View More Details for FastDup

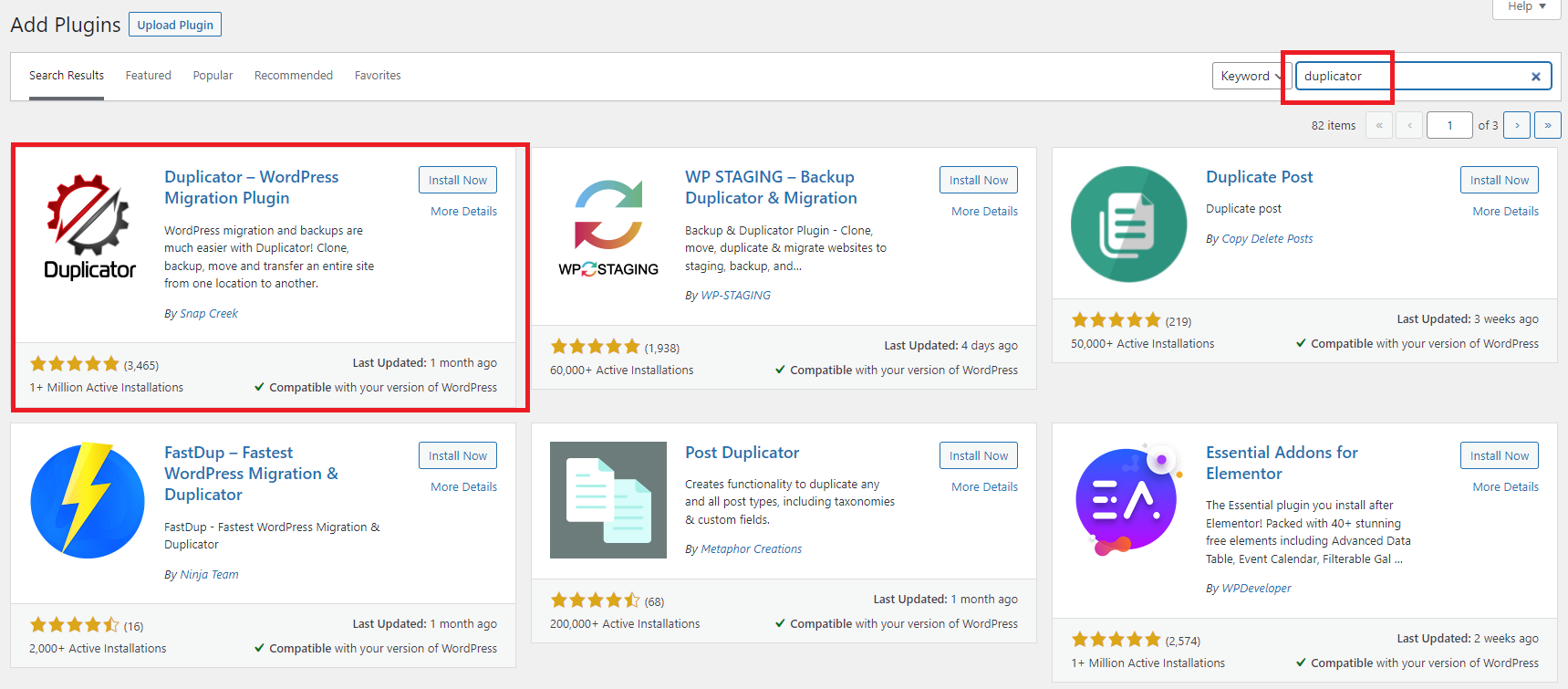464,486
